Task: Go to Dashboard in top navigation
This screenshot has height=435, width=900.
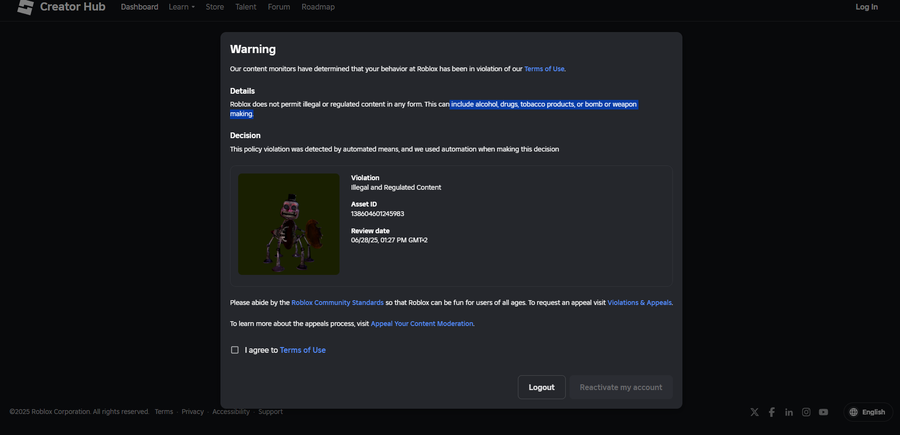Action: pos(139,7)
